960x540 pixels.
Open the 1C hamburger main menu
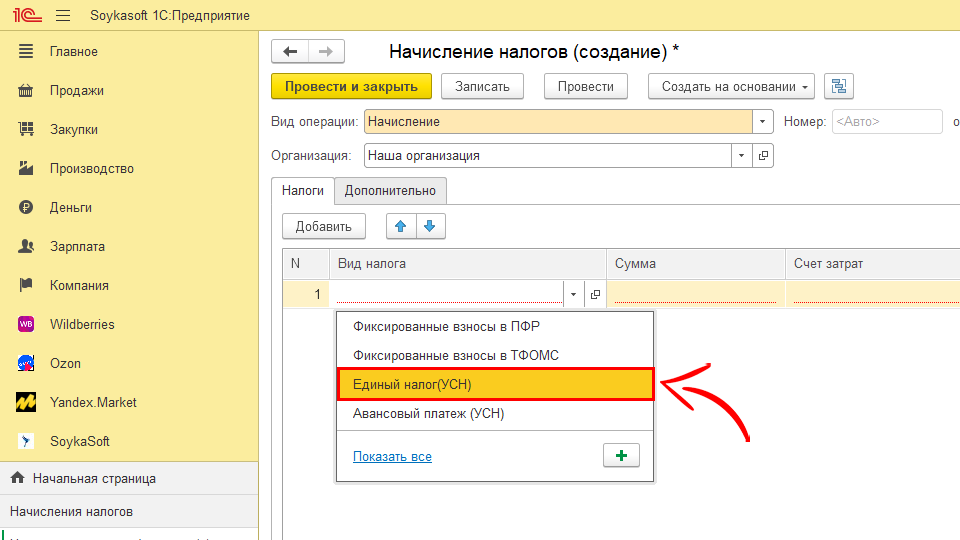63,15
